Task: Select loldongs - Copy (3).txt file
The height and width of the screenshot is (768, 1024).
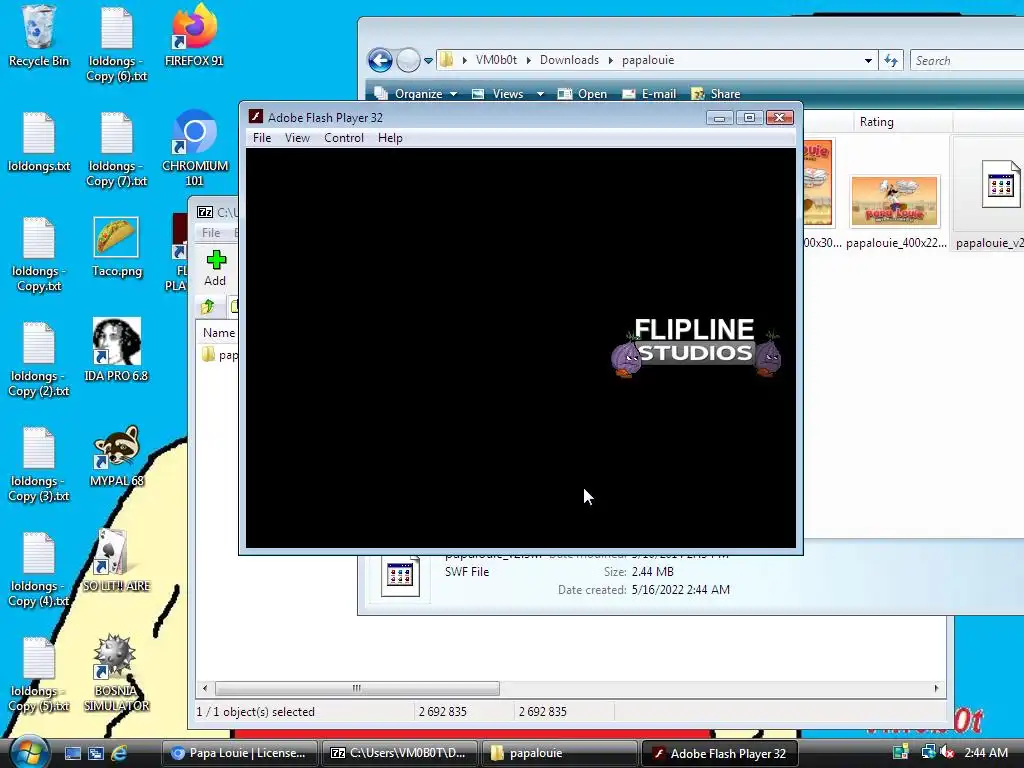Action: click(x=39, y=465)
